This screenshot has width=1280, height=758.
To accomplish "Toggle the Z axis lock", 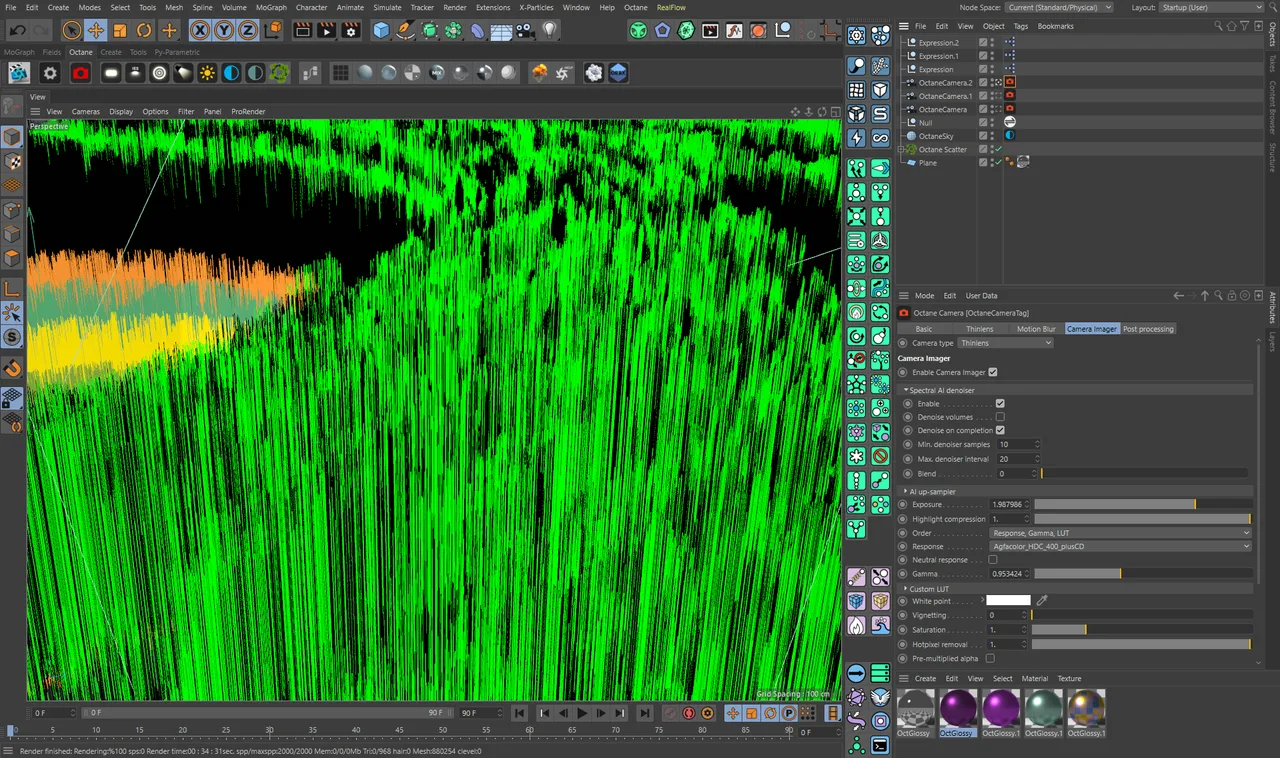I will [247, 31].
